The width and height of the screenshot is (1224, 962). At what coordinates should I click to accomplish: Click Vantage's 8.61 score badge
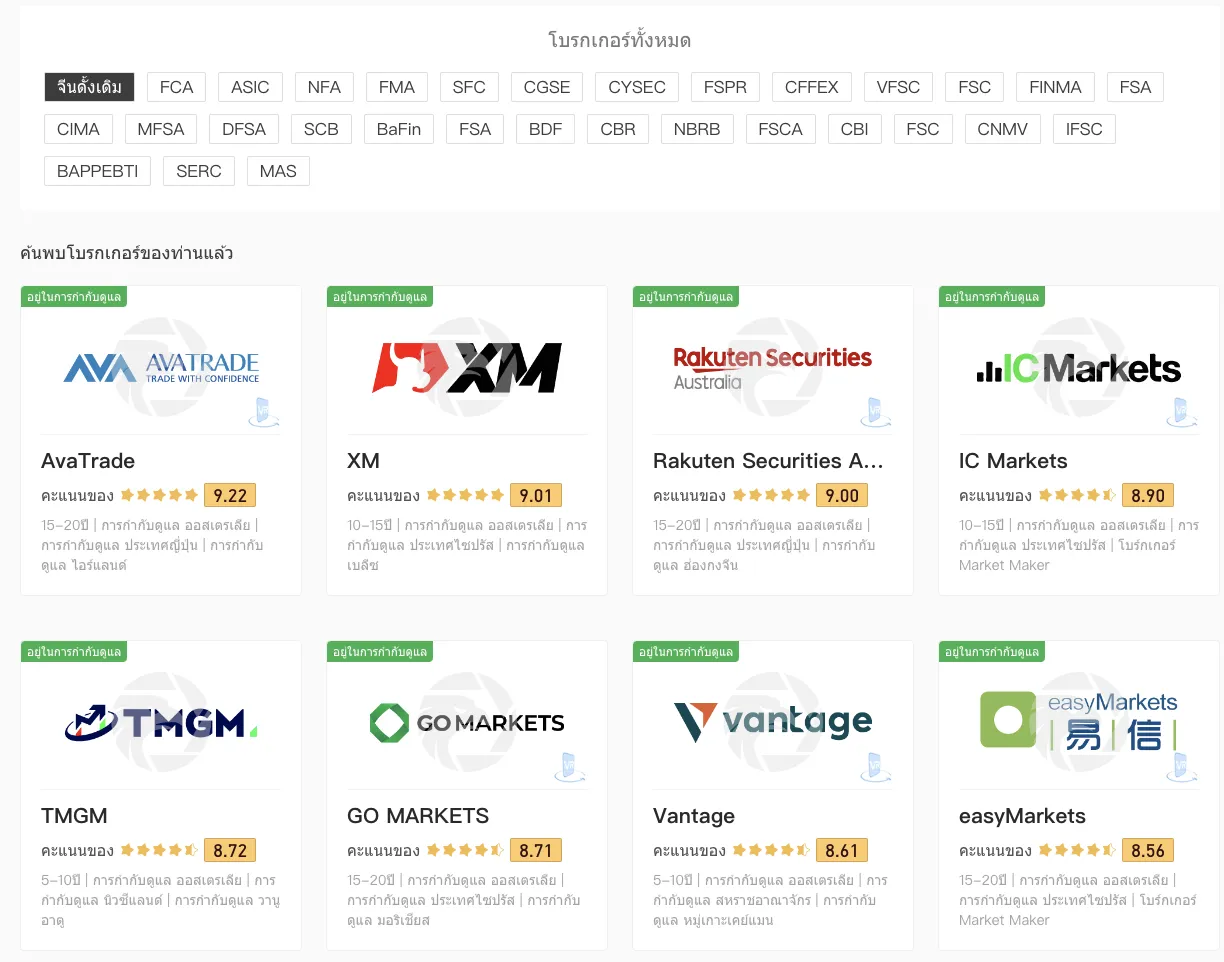(x=842, y=850)
